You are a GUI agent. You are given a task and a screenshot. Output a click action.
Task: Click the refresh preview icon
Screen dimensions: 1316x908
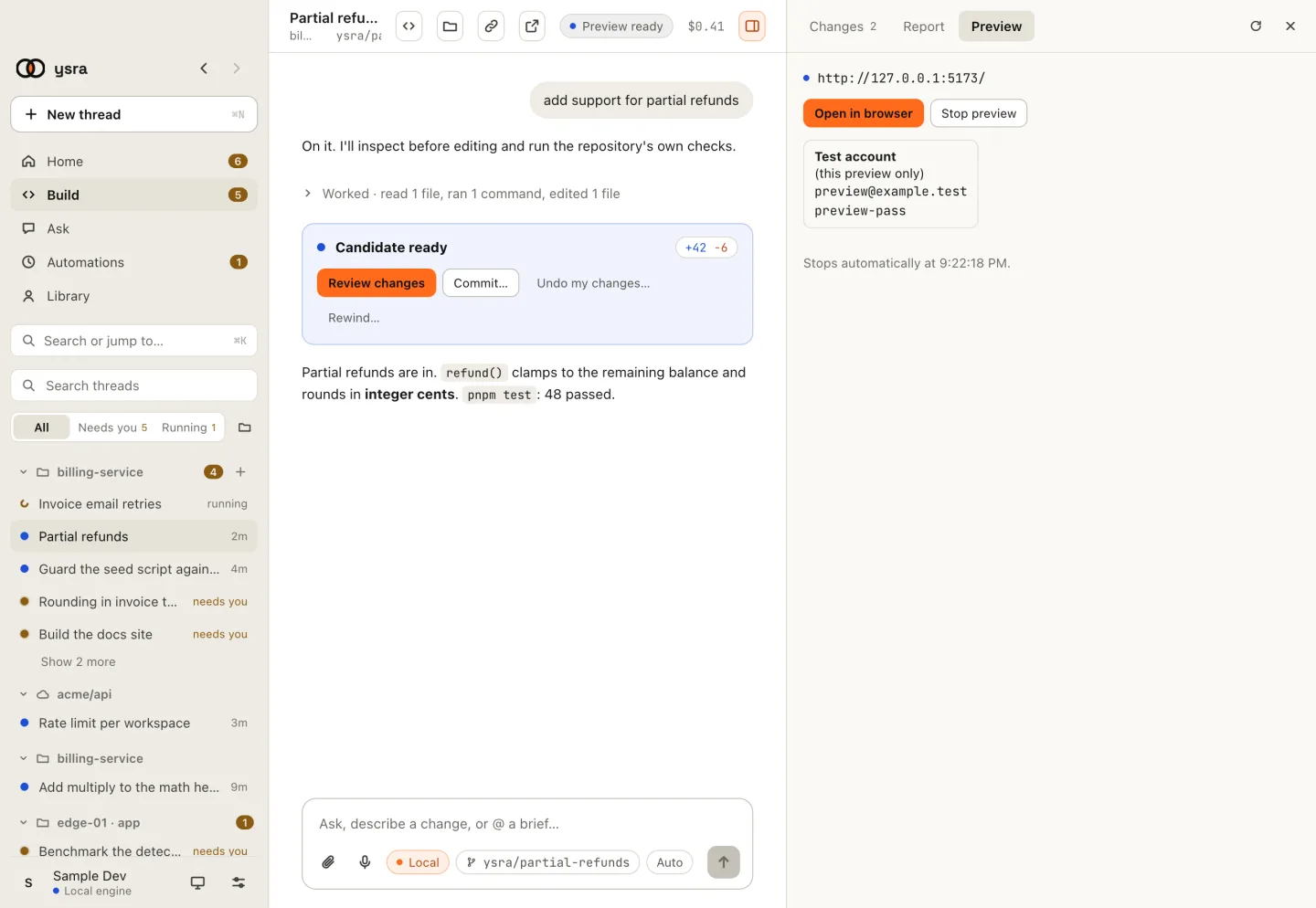click(1256, 26)
